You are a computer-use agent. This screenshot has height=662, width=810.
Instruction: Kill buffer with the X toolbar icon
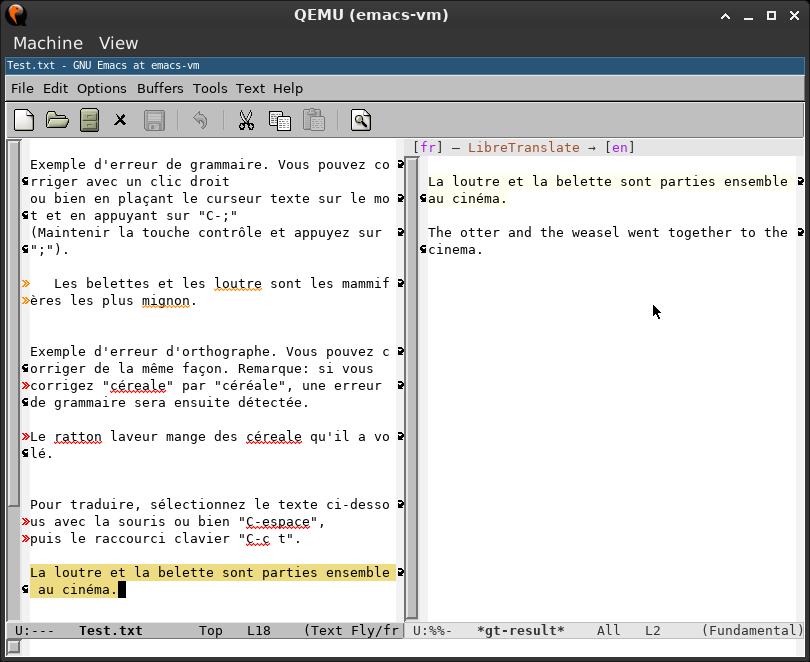pyautogui.click(x=120, y=121)
